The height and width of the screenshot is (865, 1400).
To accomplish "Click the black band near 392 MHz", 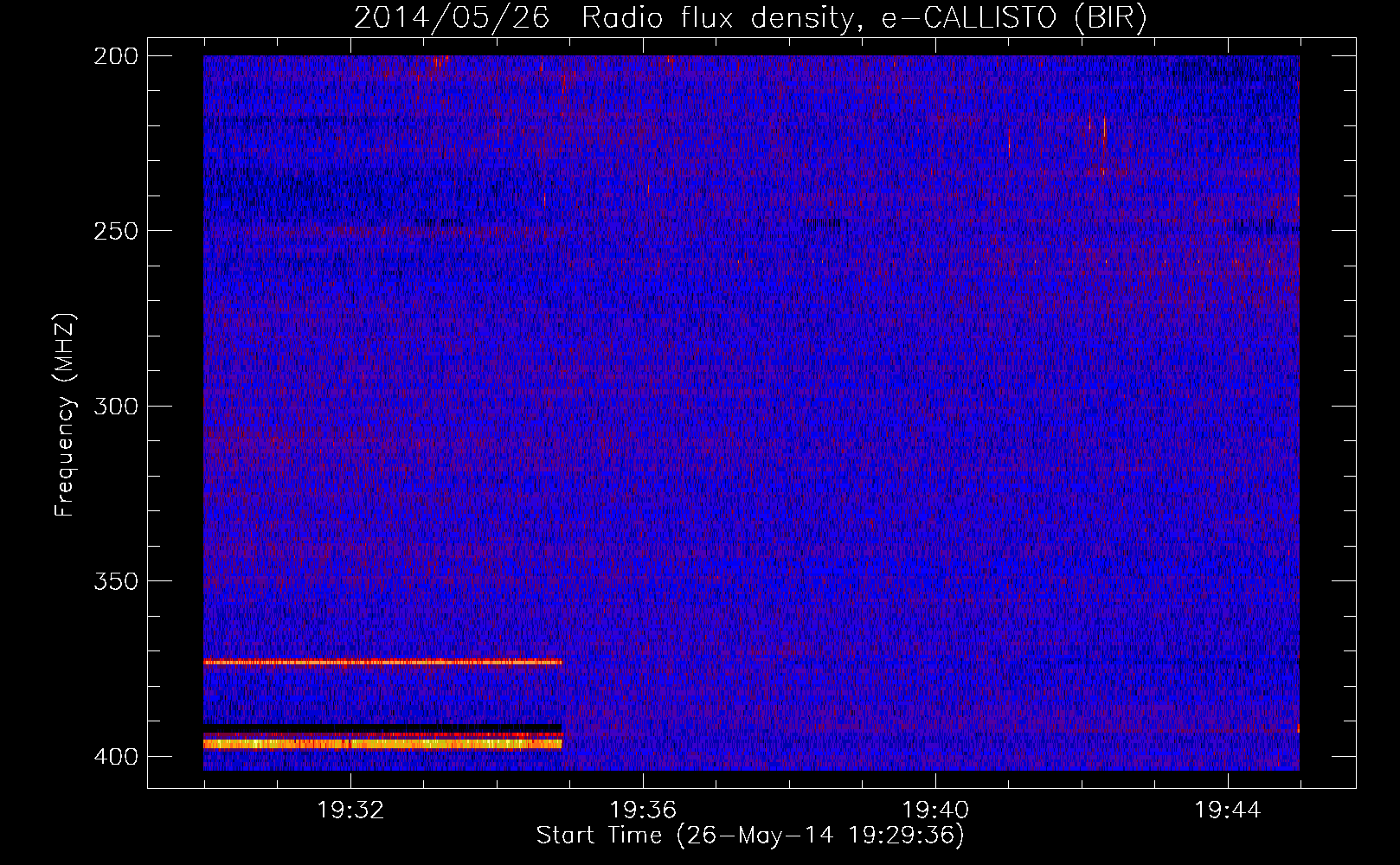I will (382, 727).
